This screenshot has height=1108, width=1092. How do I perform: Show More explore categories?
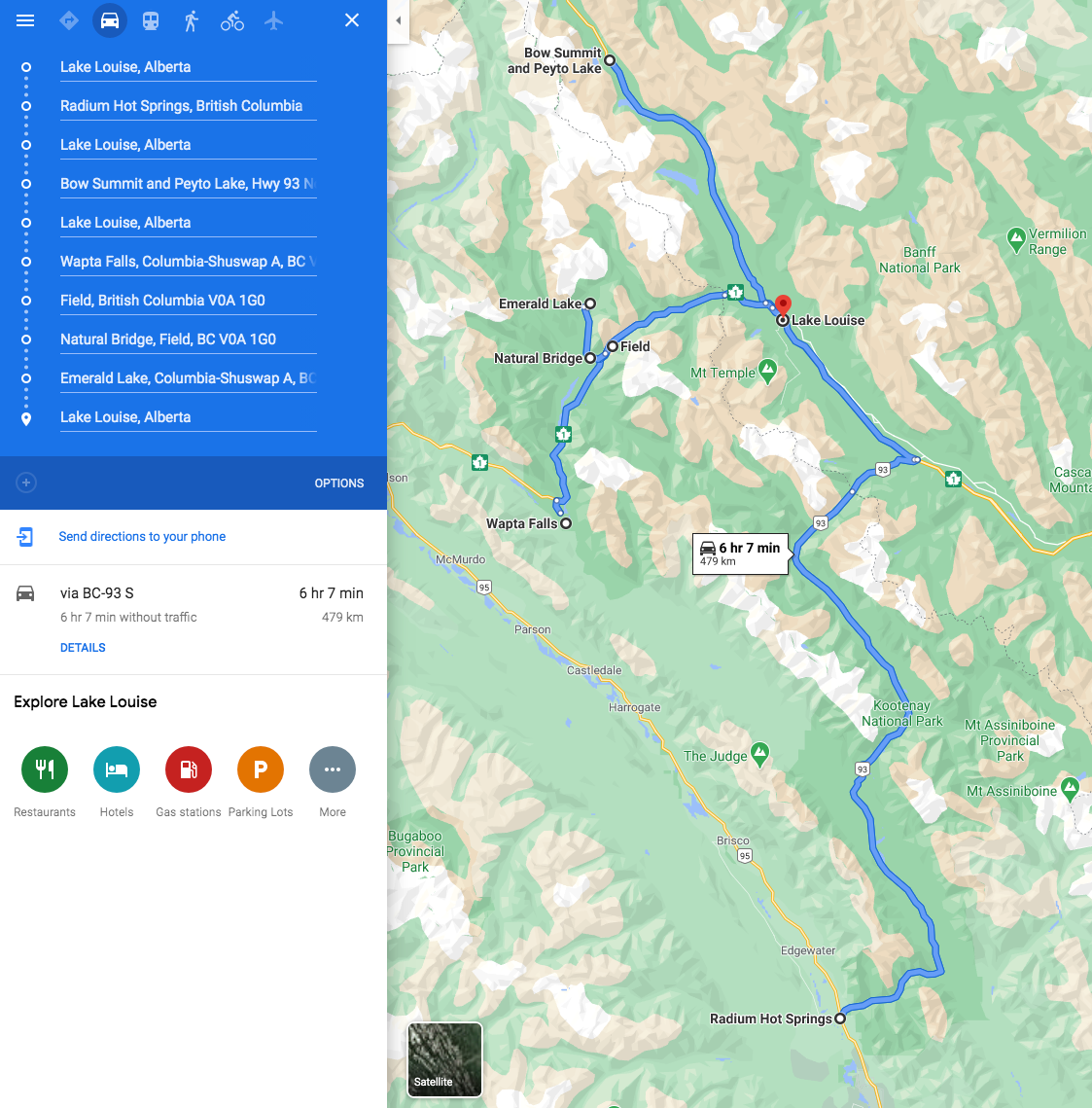333,781
